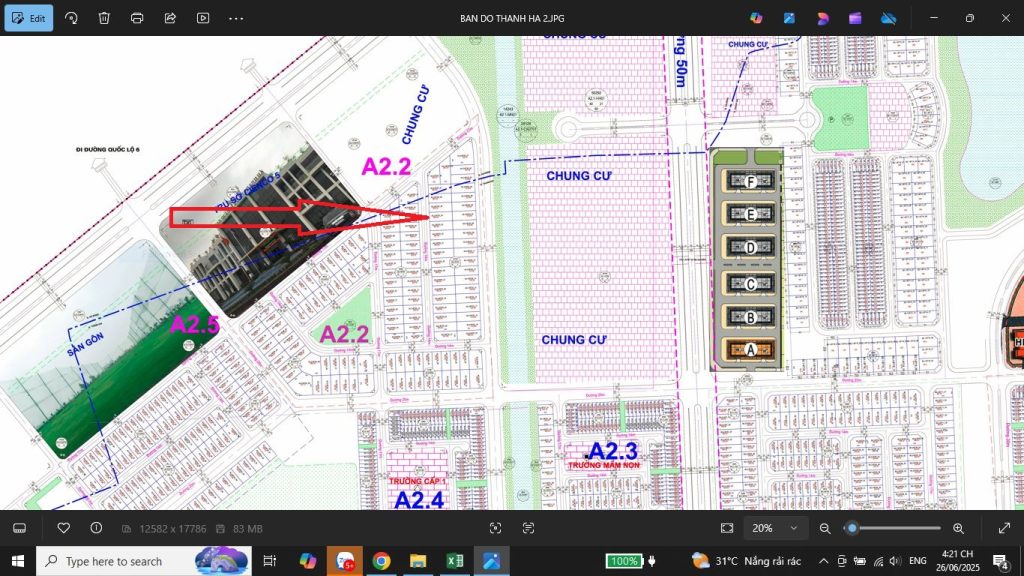Click the Edit image button
Viewport: 1024px width, 576px height.
[x=29, y=18]
